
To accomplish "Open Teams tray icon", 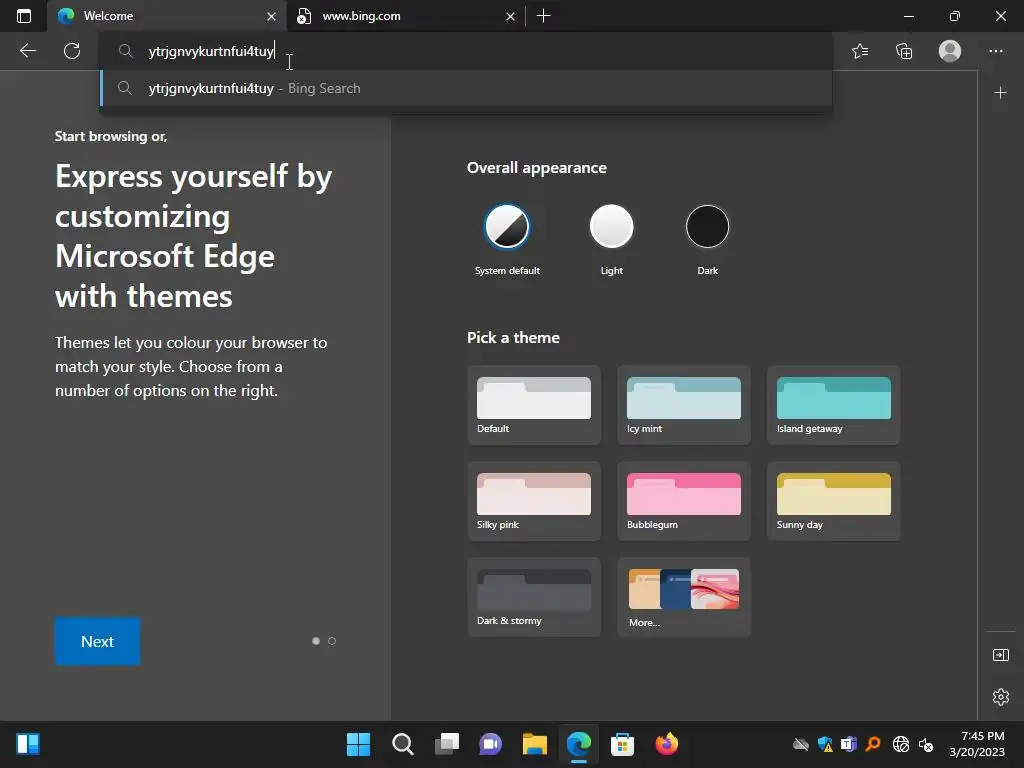I will coord(849,744).
